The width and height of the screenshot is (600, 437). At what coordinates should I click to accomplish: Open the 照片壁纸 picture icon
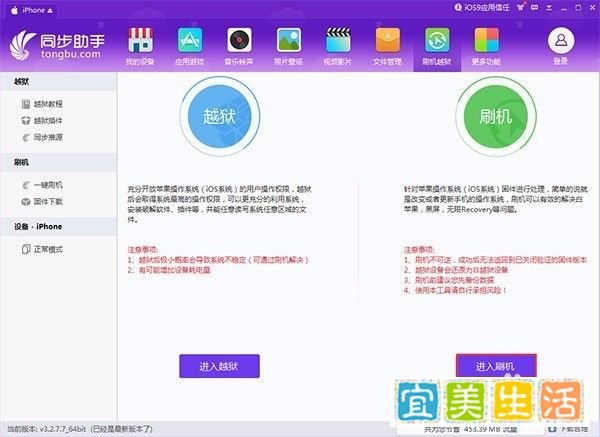[289, 40]
